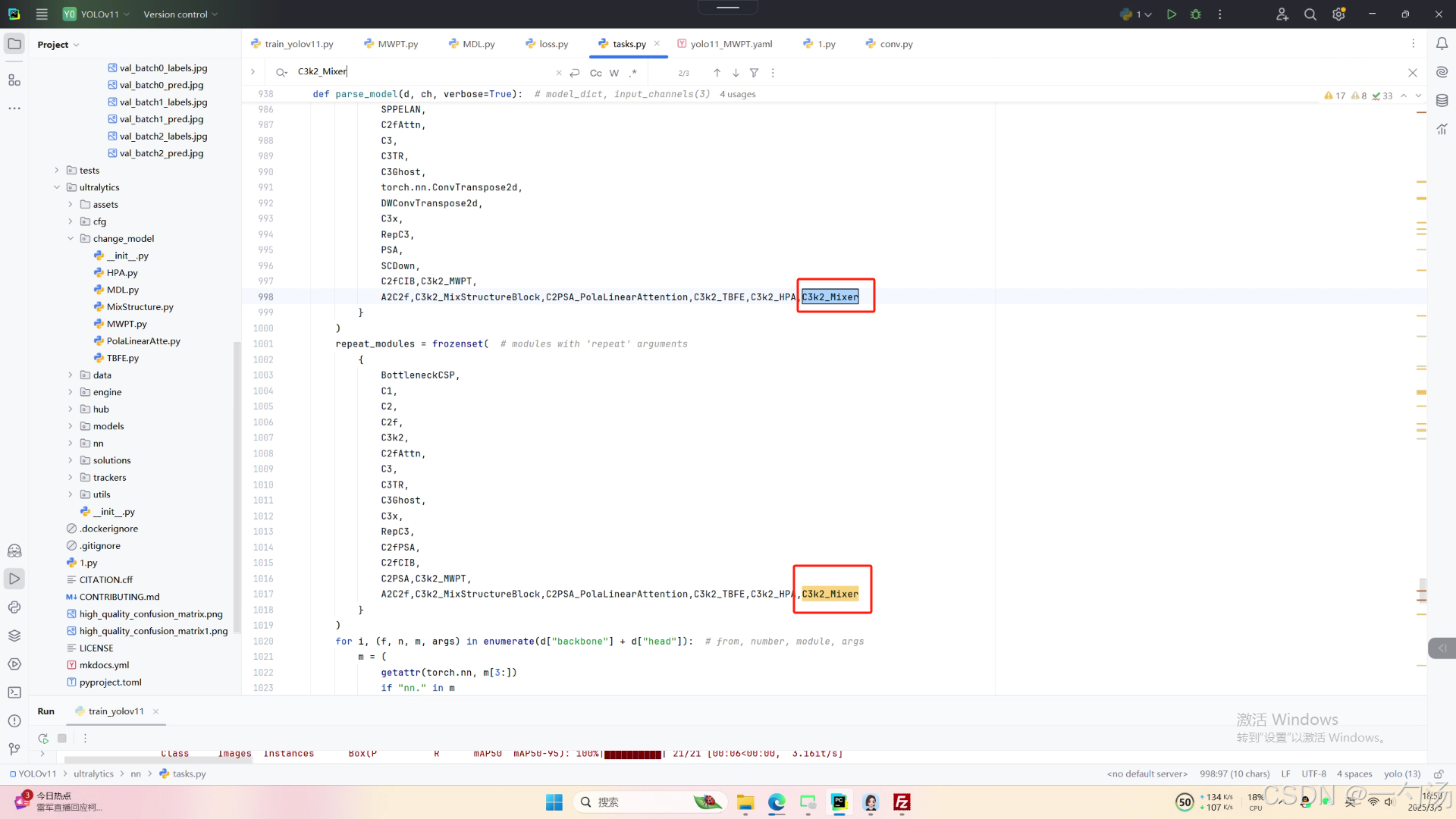Click the Run green play icon
This screenshot has width=1456, height=819.
[x=1172, y=14]
